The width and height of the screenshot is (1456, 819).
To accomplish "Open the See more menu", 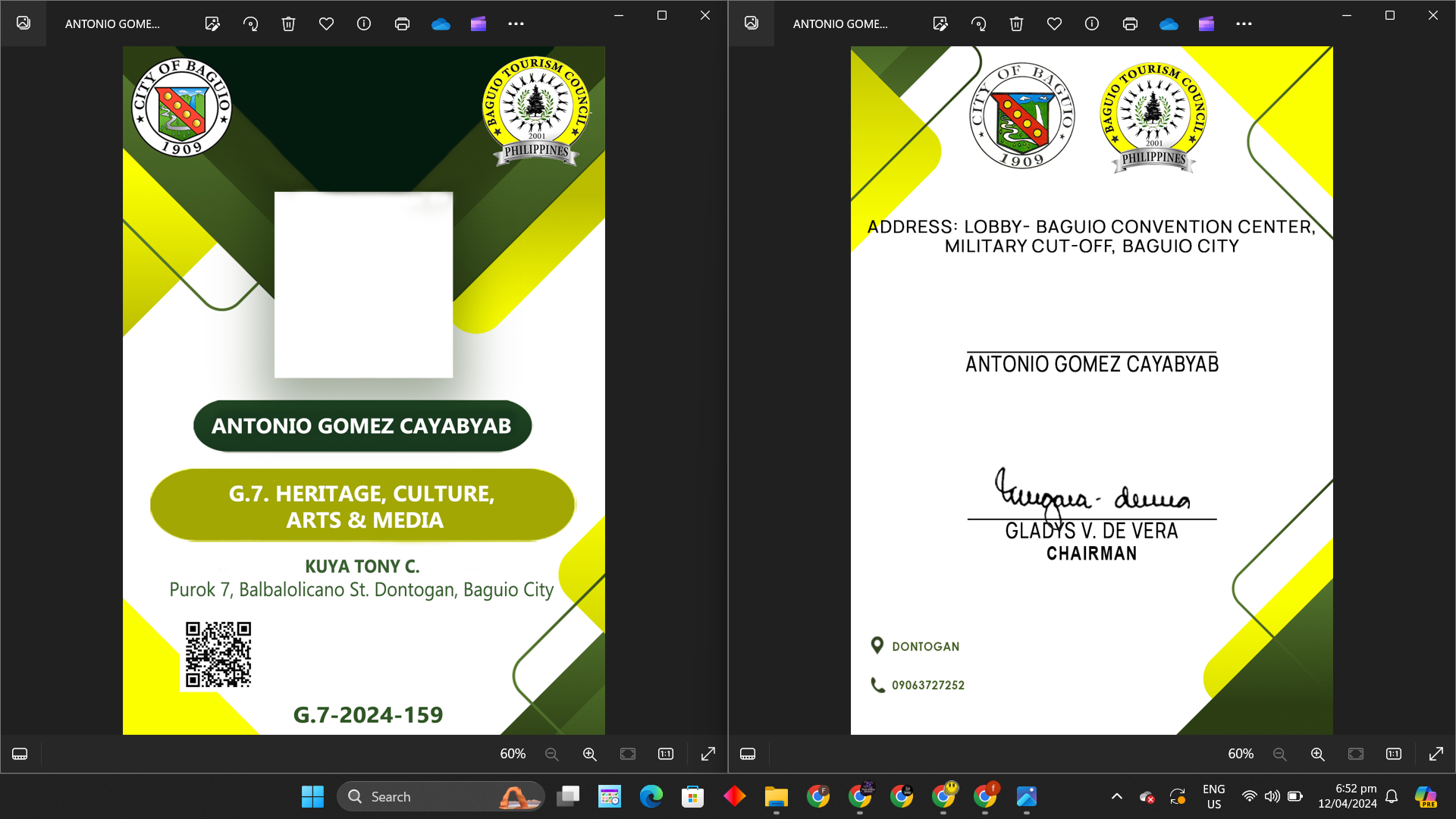I will (x=516, y=24).
